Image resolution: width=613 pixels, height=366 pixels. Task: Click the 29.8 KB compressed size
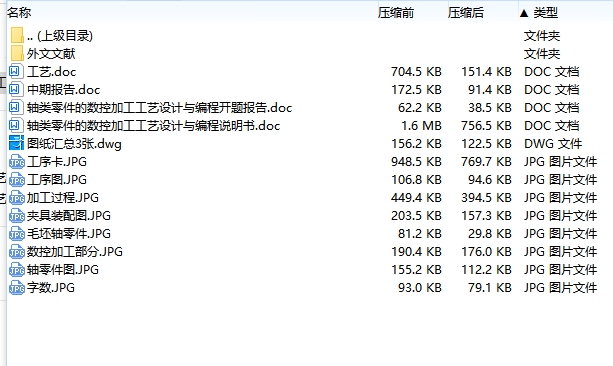point(490,233)
